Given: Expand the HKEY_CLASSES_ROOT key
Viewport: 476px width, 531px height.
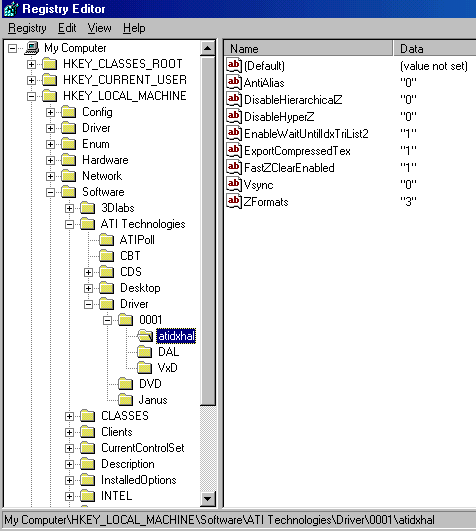Looking at the screenshot, I should click(31, 64).
